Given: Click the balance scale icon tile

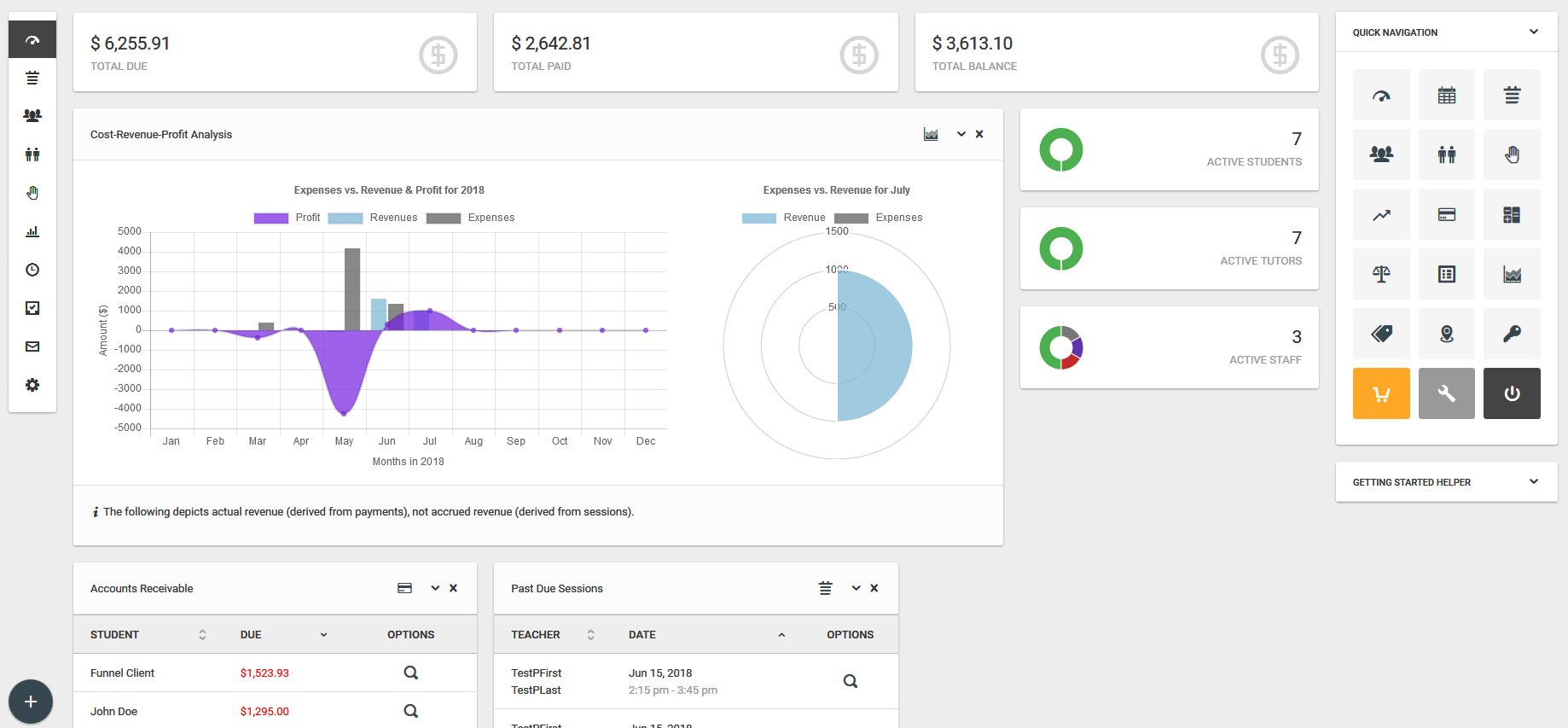Looking at the screenshot, I should click(1381, 274).
